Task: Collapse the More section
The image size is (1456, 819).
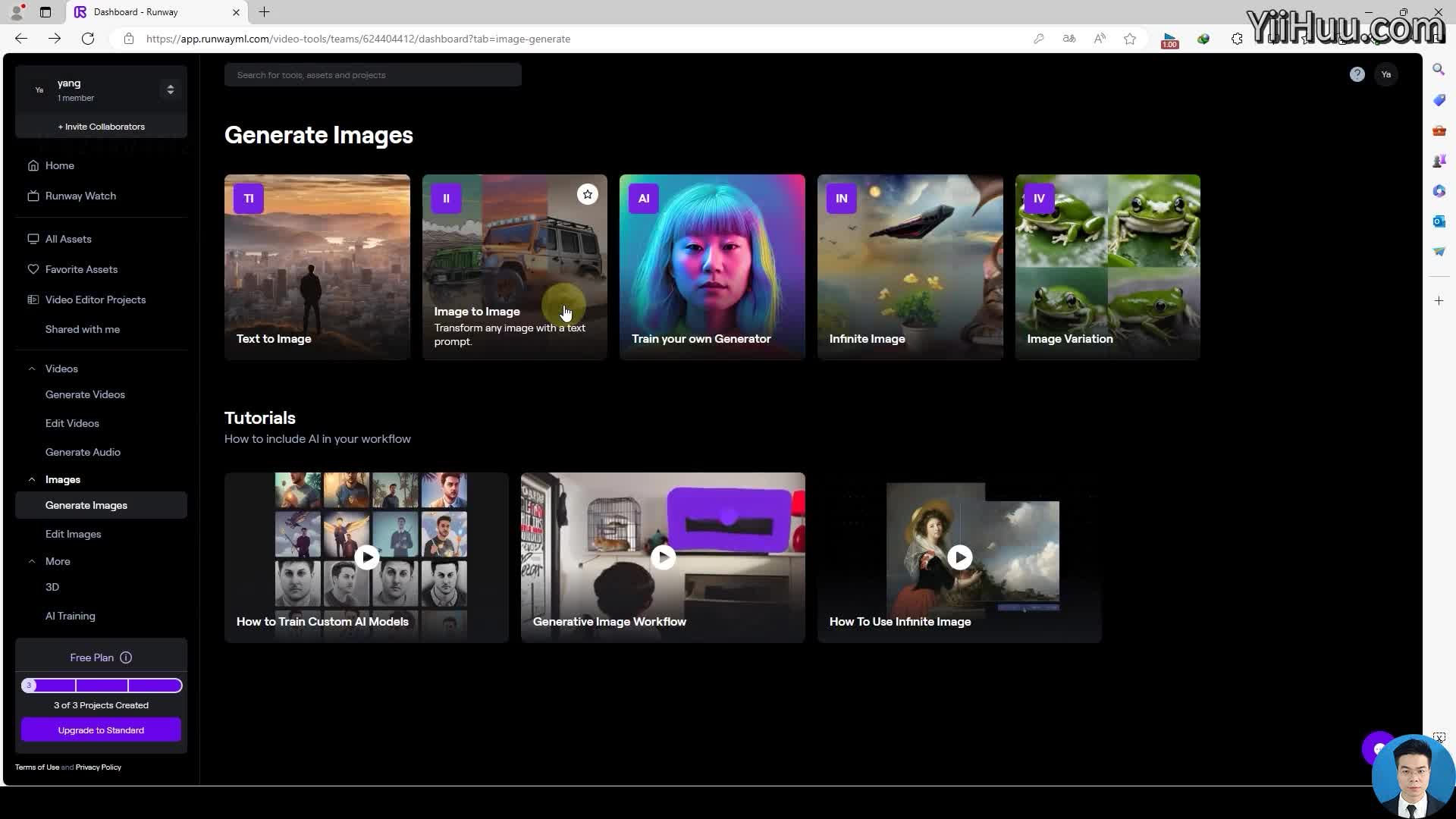Action: 32,561
